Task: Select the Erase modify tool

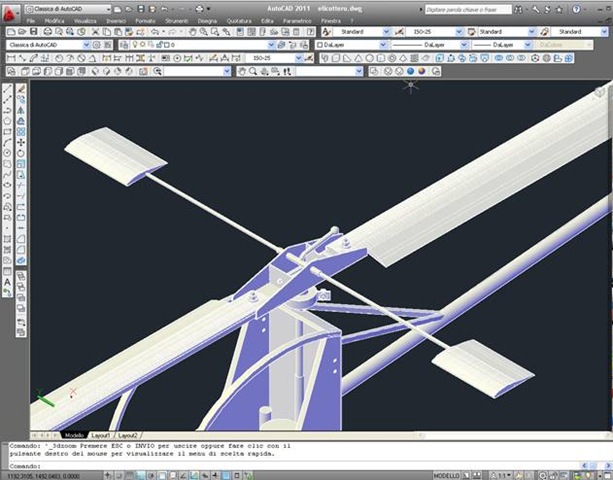Action: tap(22, 88)
